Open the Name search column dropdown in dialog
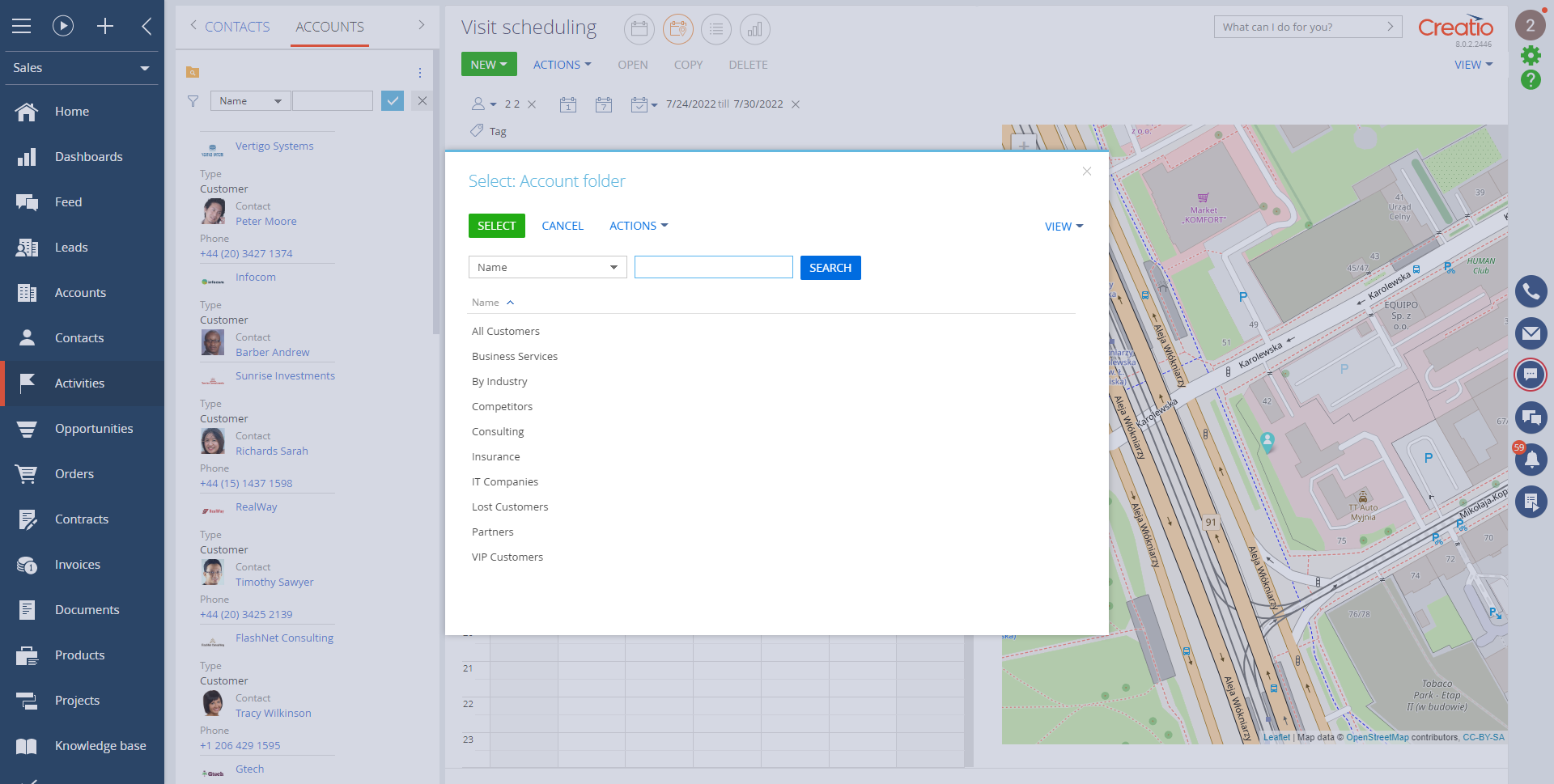 (547, 268)
